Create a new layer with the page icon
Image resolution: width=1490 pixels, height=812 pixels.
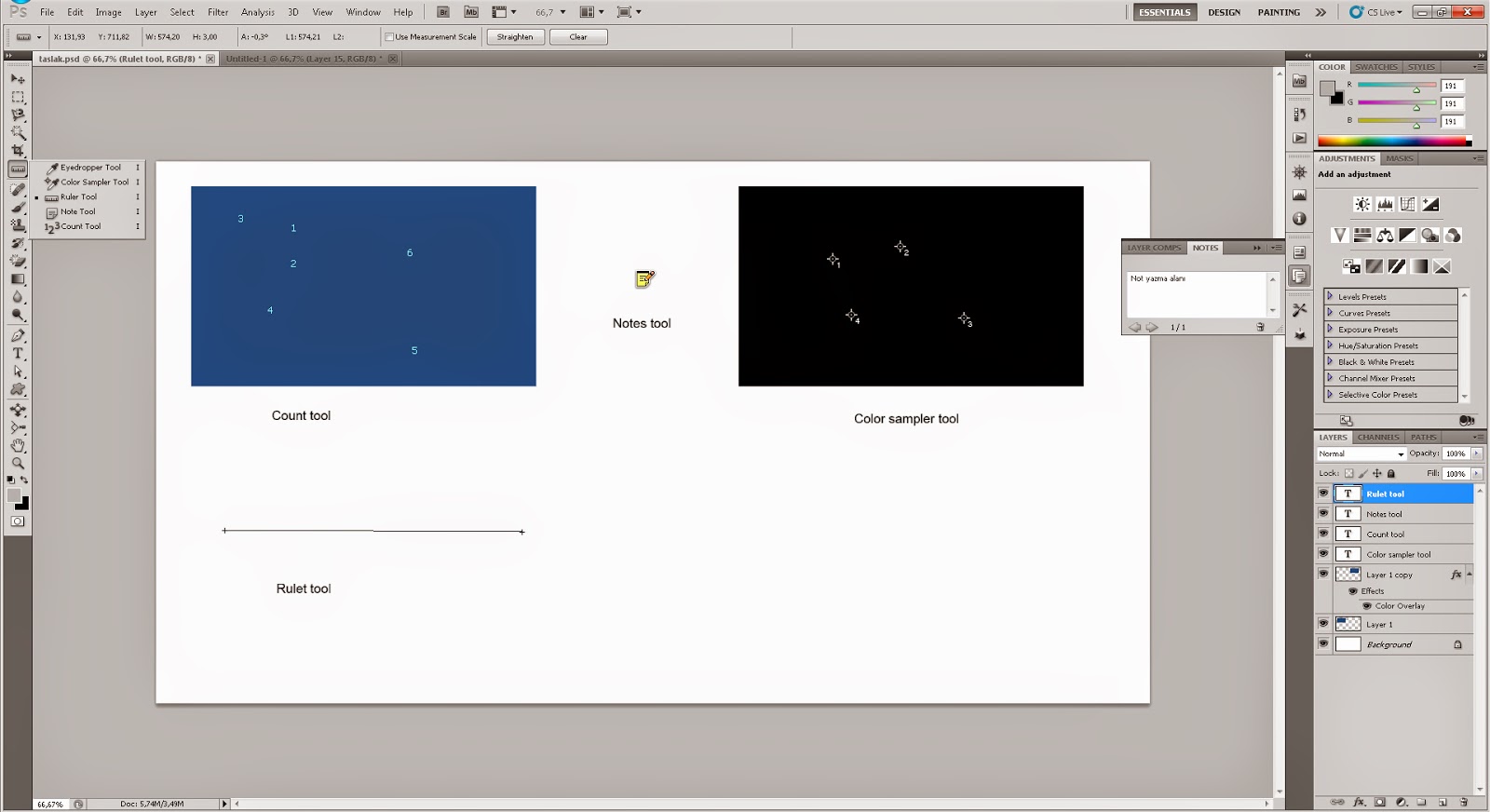(1443, 802)
